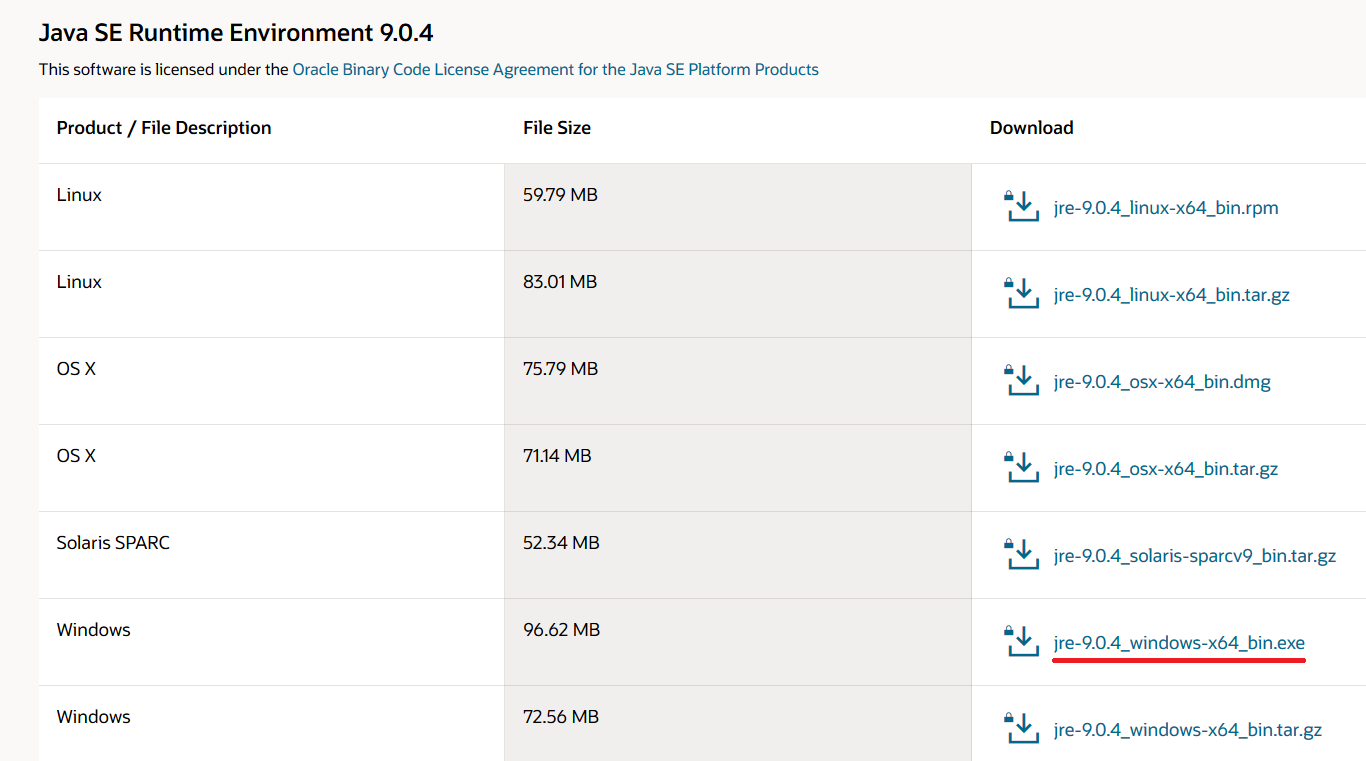The width and height of the screenshot is (1366, 761).
Task: Click the jre-9.0.4_linux-x64_bin.tar.gz link
Action: click(x=1171, y=295)
